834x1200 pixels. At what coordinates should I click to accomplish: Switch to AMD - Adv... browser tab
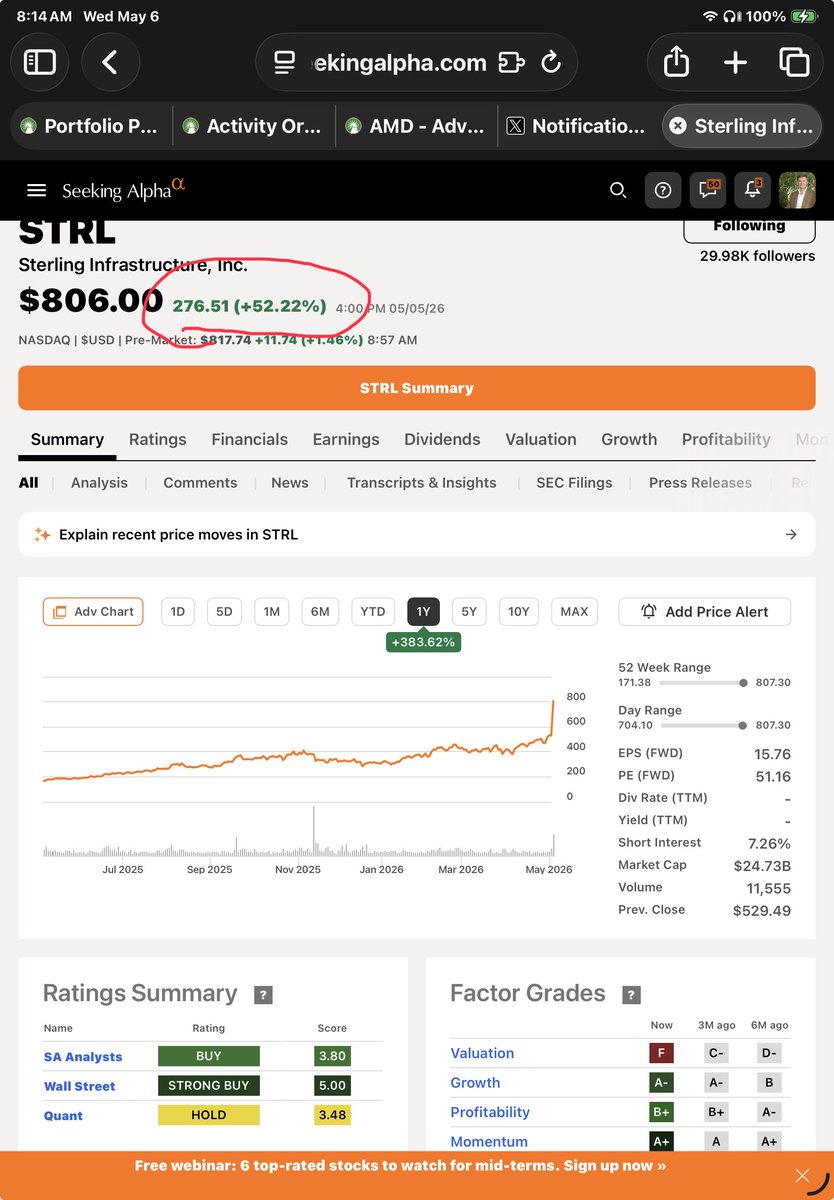(416, 126)
